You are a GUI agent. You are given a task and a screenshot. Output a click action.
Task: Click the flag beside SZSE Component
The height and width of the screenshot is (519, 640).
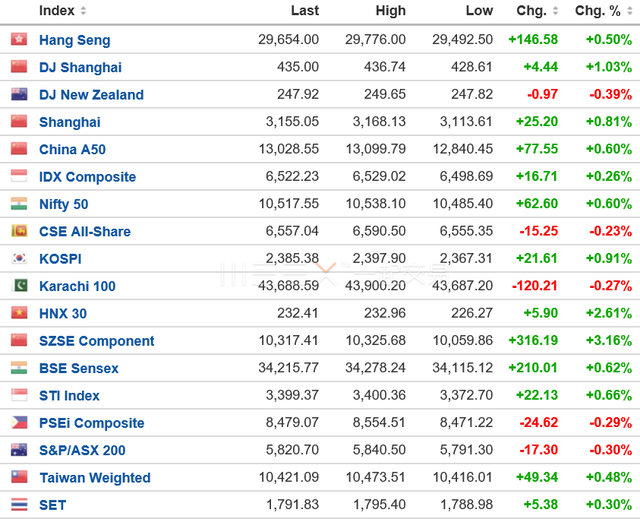[x=19, y=340]
